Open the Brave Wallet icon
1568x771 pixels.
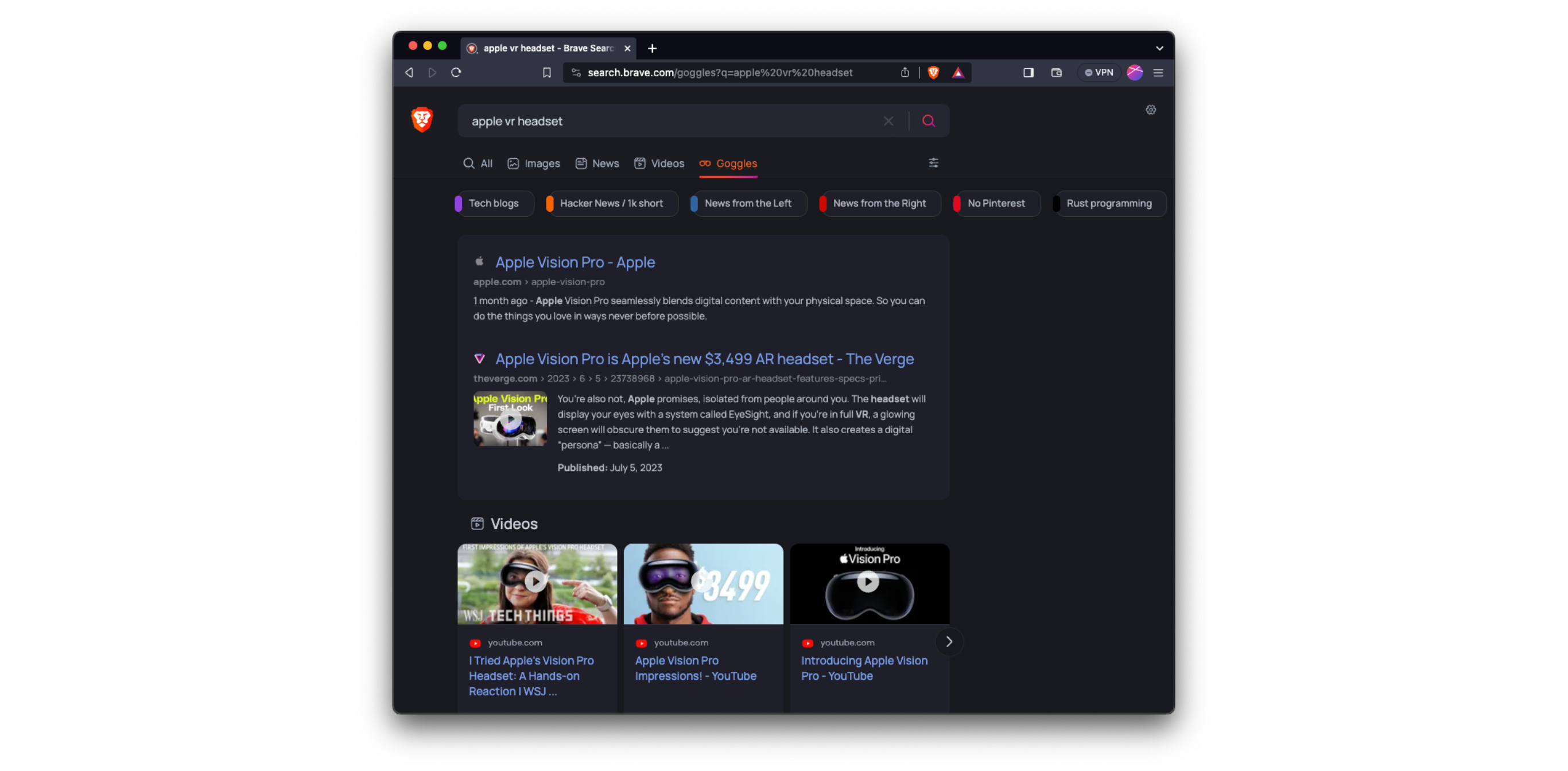tap(1056, 72)
